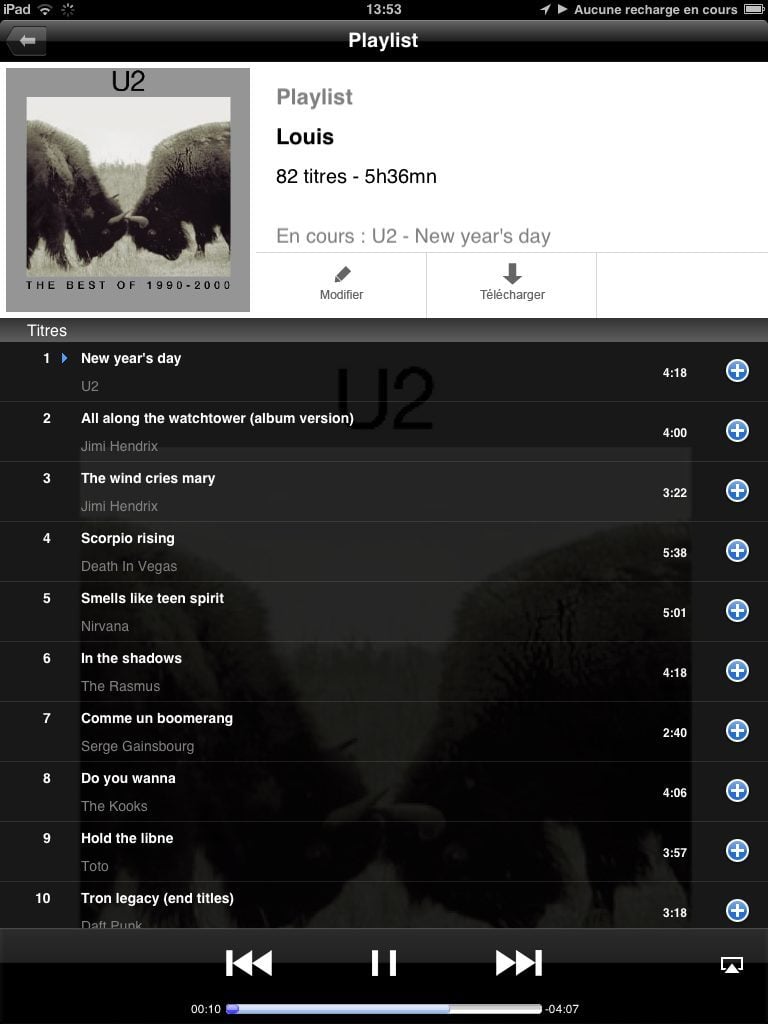The image size is (768, 1024).
Task: Tap the back arrow in the Playlist header
Action: [26, 40]
